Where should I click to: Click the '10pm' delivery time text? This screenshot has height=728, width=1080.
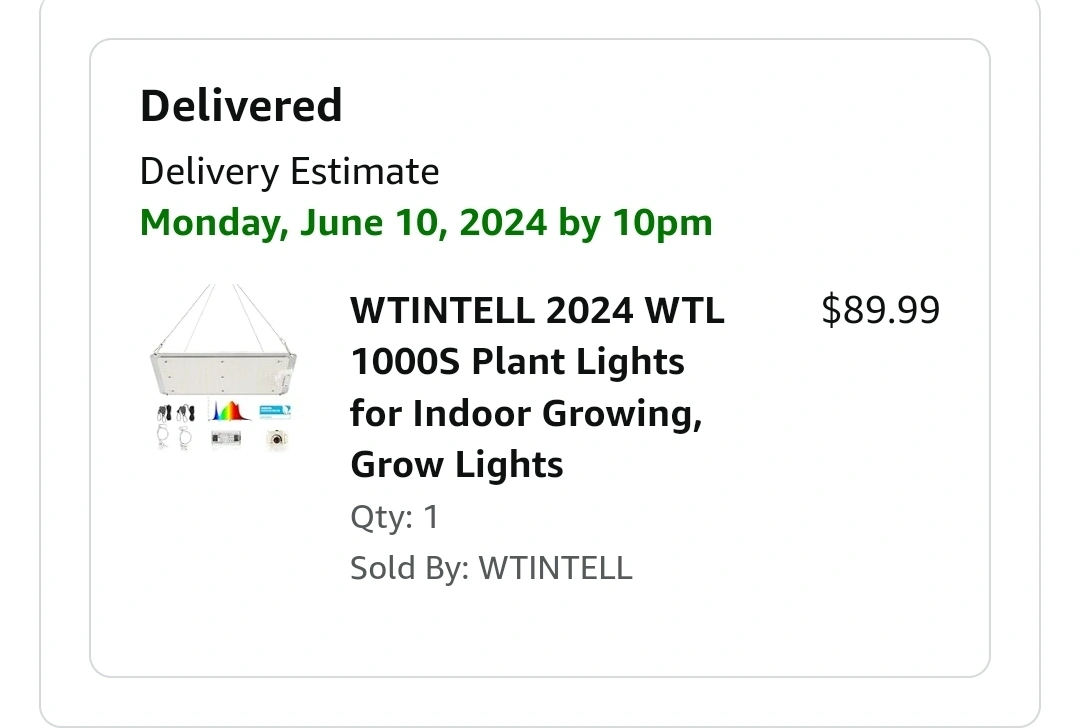663,223
